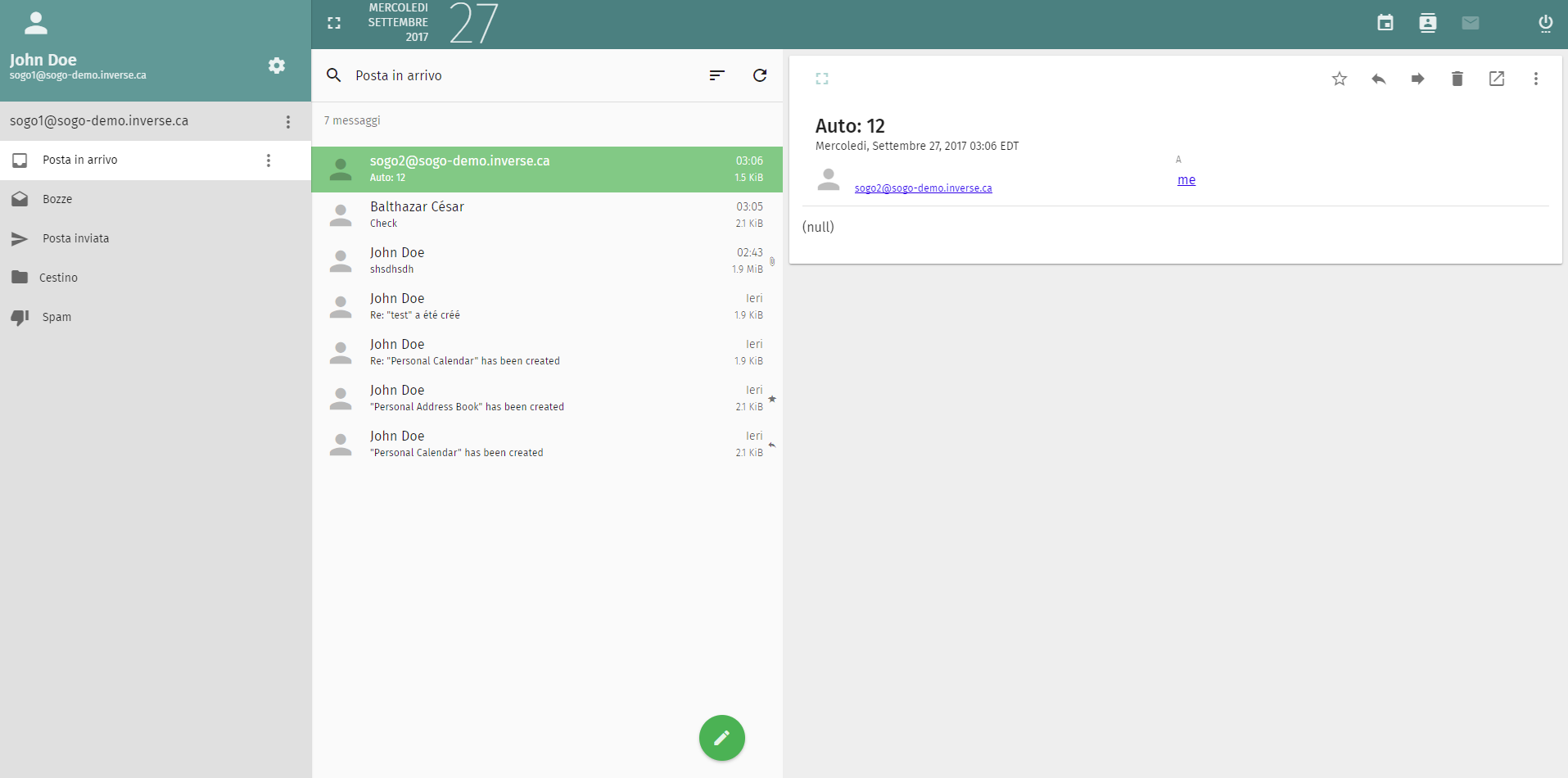The width and height of the screenshot is (1568, 778).
Task: Star the Auto: 12 message
Action: 1340,79
